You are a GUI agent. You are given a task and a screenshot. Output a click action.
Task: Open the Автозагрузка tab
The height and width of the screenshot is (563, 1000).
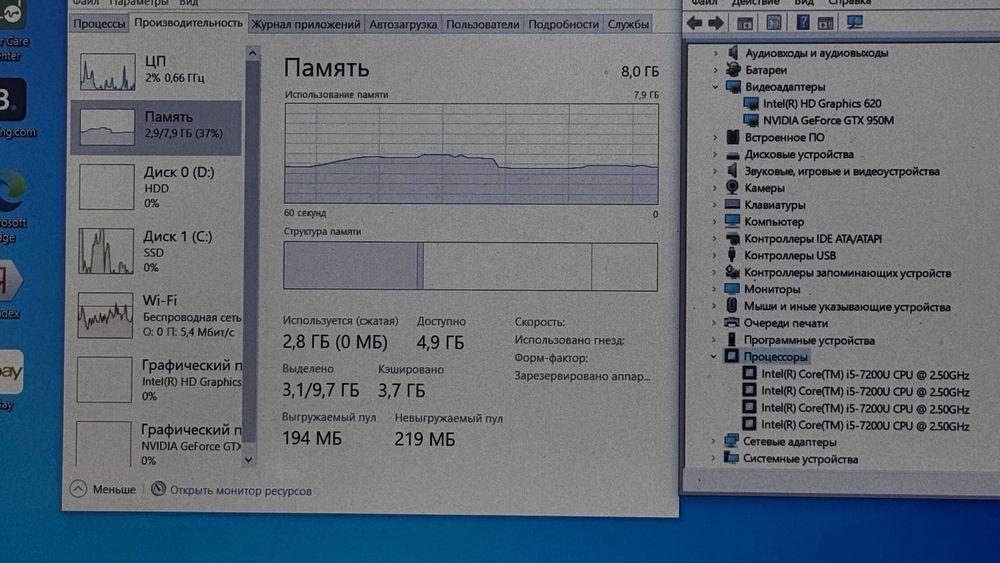(x=403, y=24)
